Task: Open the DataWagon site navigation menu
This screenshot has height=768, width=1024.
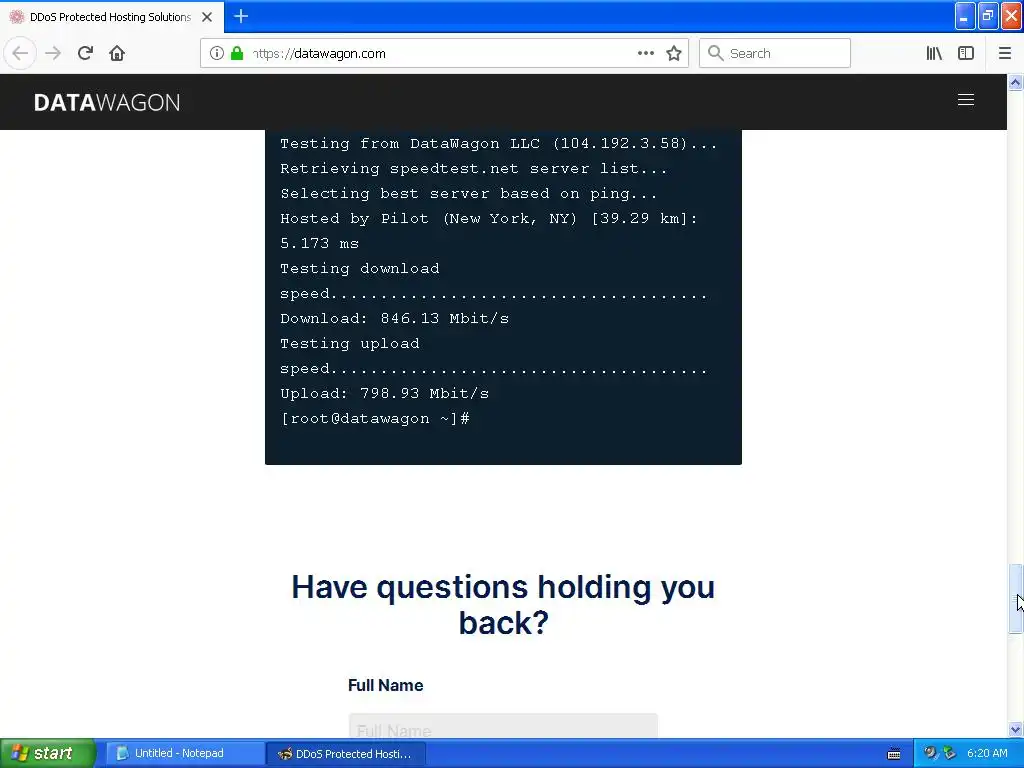Action: pos(966,100)
